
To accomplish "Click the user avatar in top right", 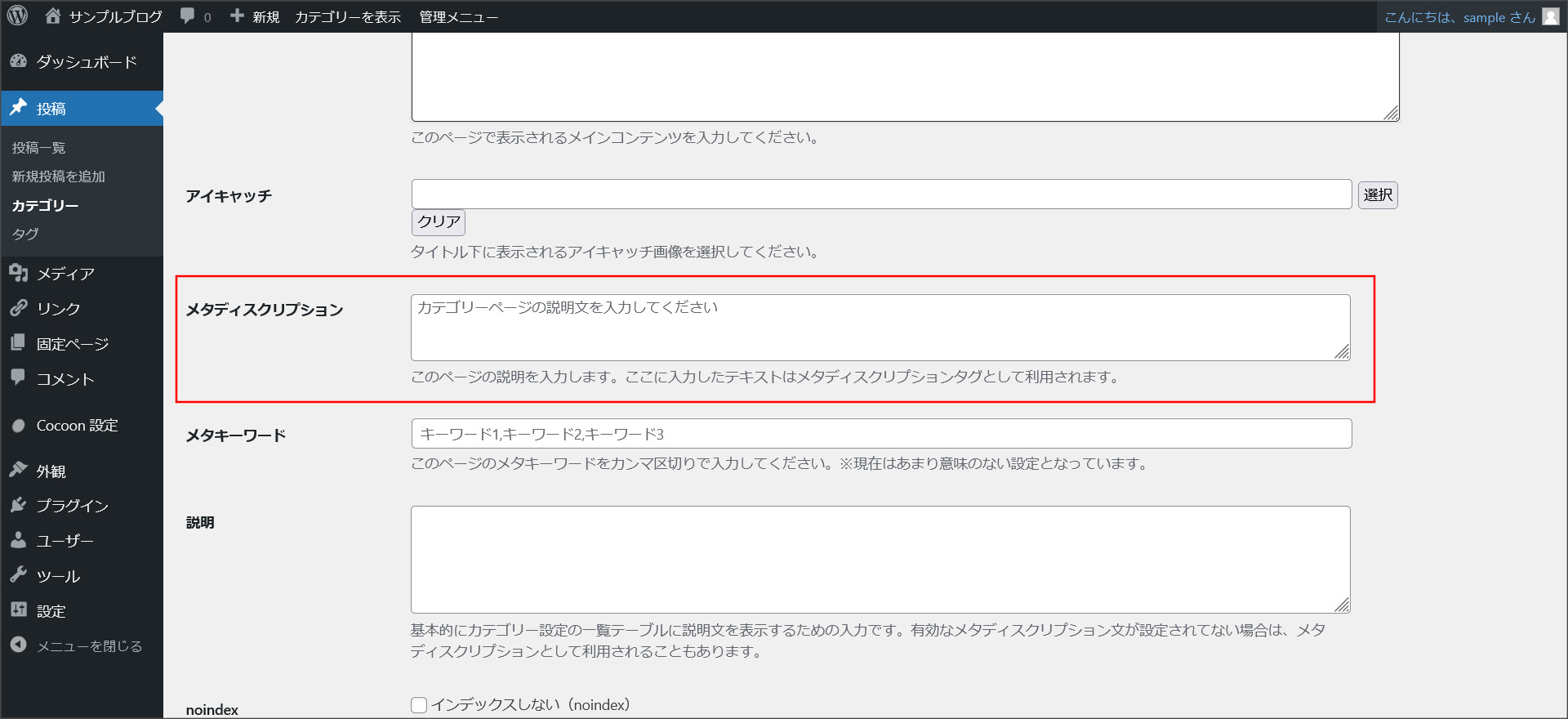I will 1550,17.
